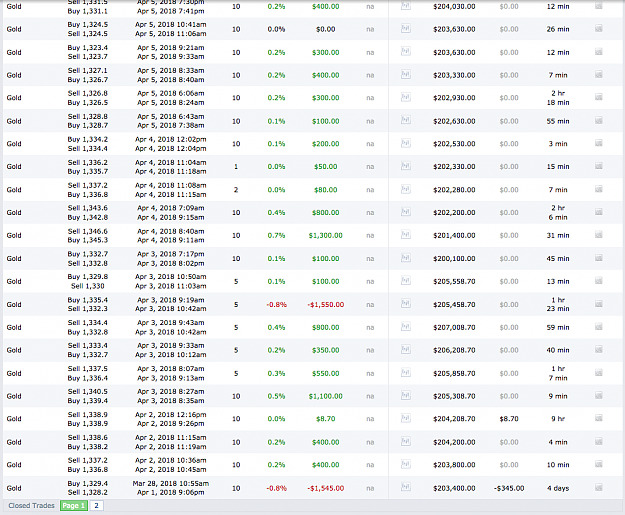Open chart icon for the $204,208.70 balance row
The image size is (625, 515).
pyautogui.click(x=406, y=418)
